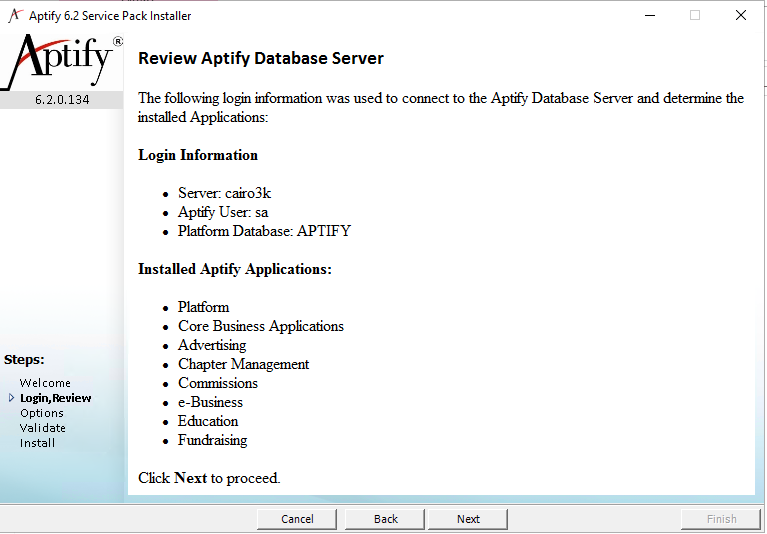Close the Service Pack Installer window

[x=741, y=15]
